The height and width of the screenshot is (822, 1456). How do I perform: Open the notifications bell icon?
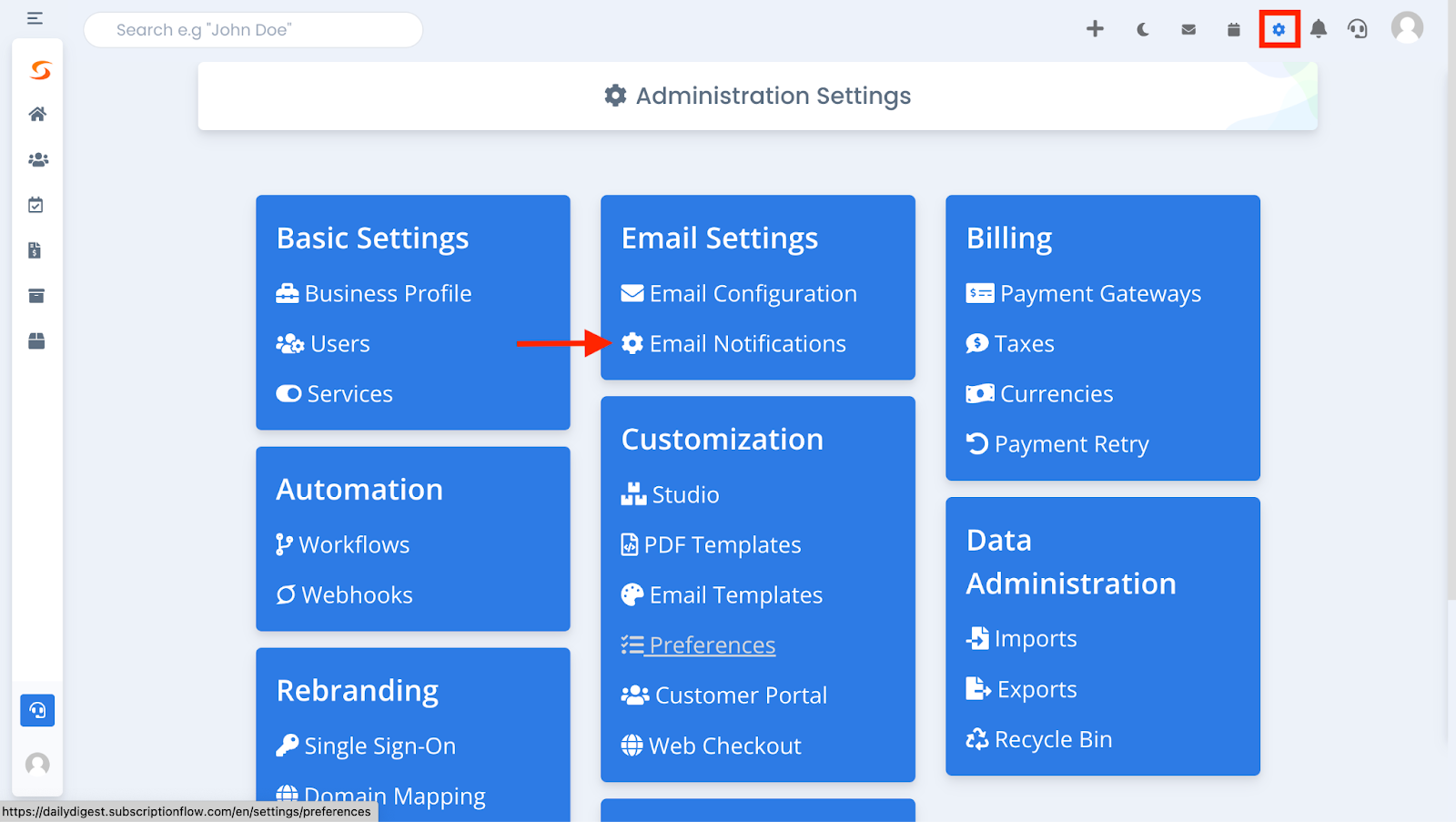click(x=1319, y=29)
